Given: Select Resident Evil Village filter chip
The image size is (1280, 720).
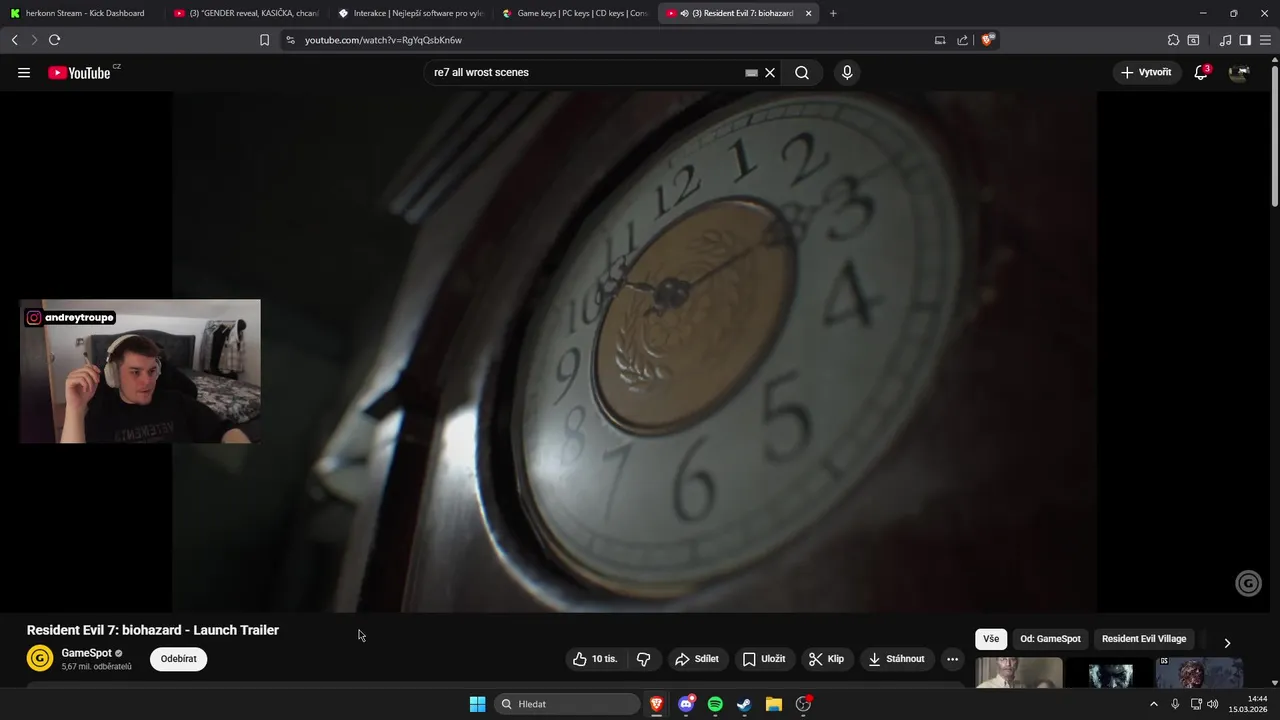Looking at the screenshot, I should click(x=1144, y=639).
